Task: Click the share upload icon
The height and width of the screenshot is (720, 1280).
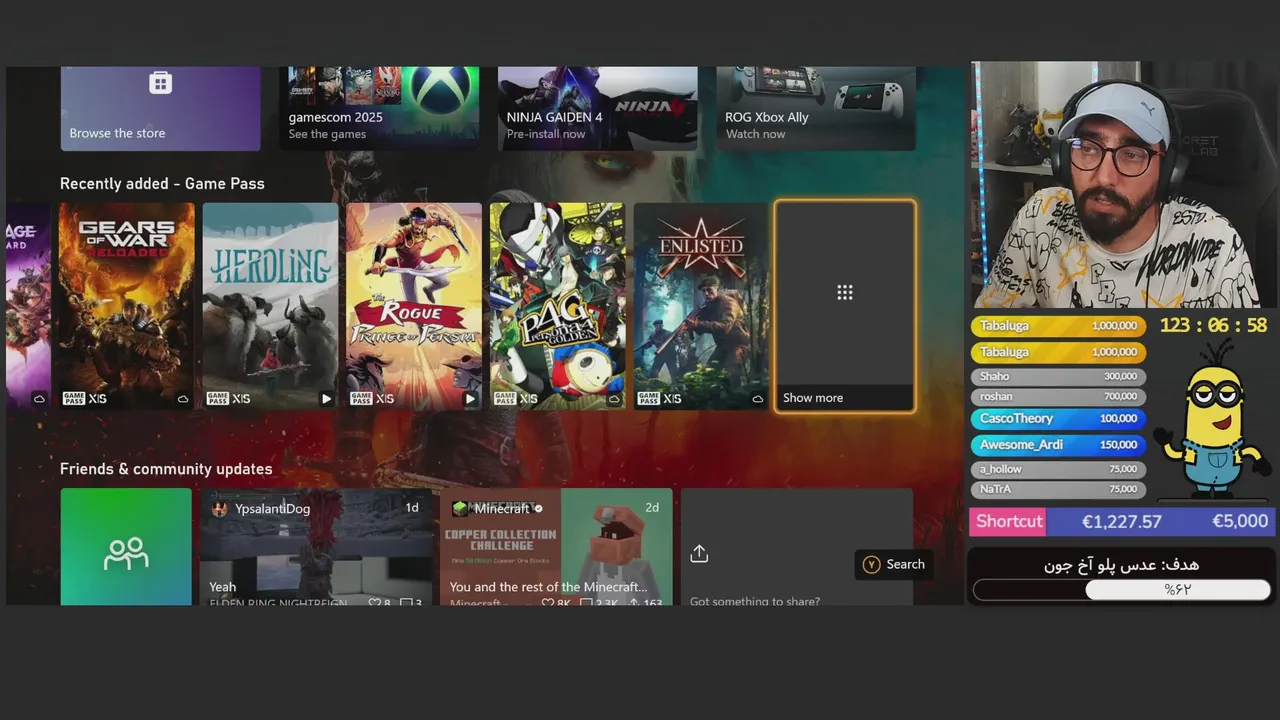Action: click(699, 554)
